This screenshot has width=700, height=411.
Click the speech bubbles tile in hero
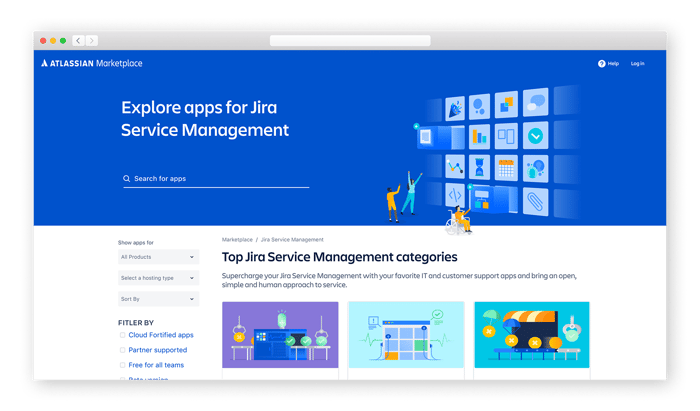pyautogui.click(x=535, y=102)
